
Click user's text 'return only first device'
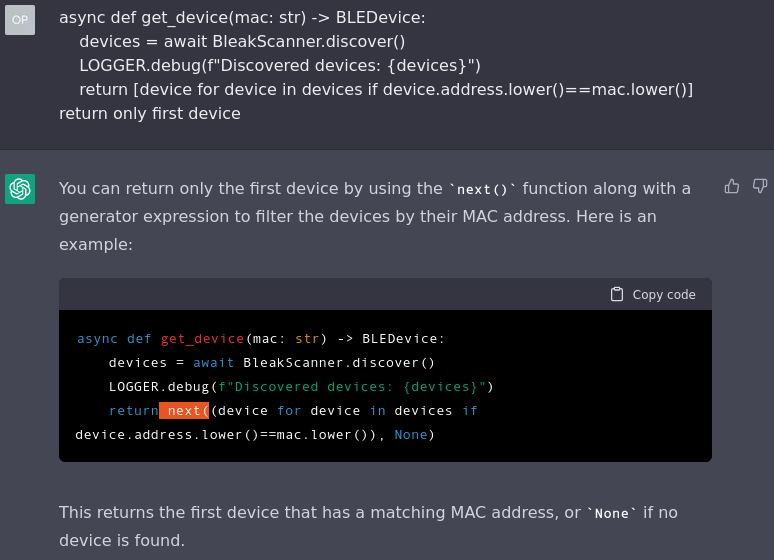(x=150, y=113)
